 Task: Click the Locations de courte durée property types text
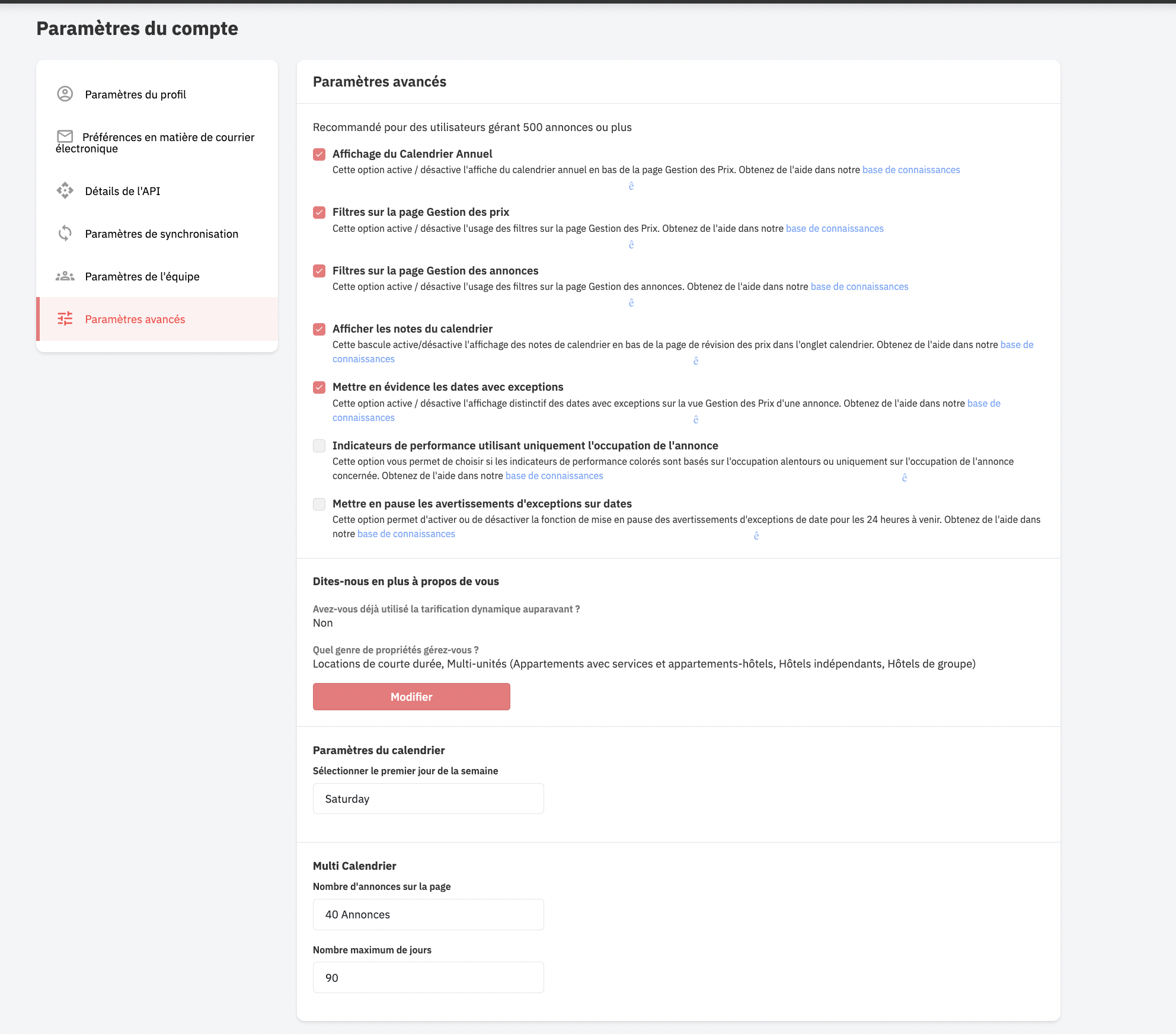coord(644,664)
